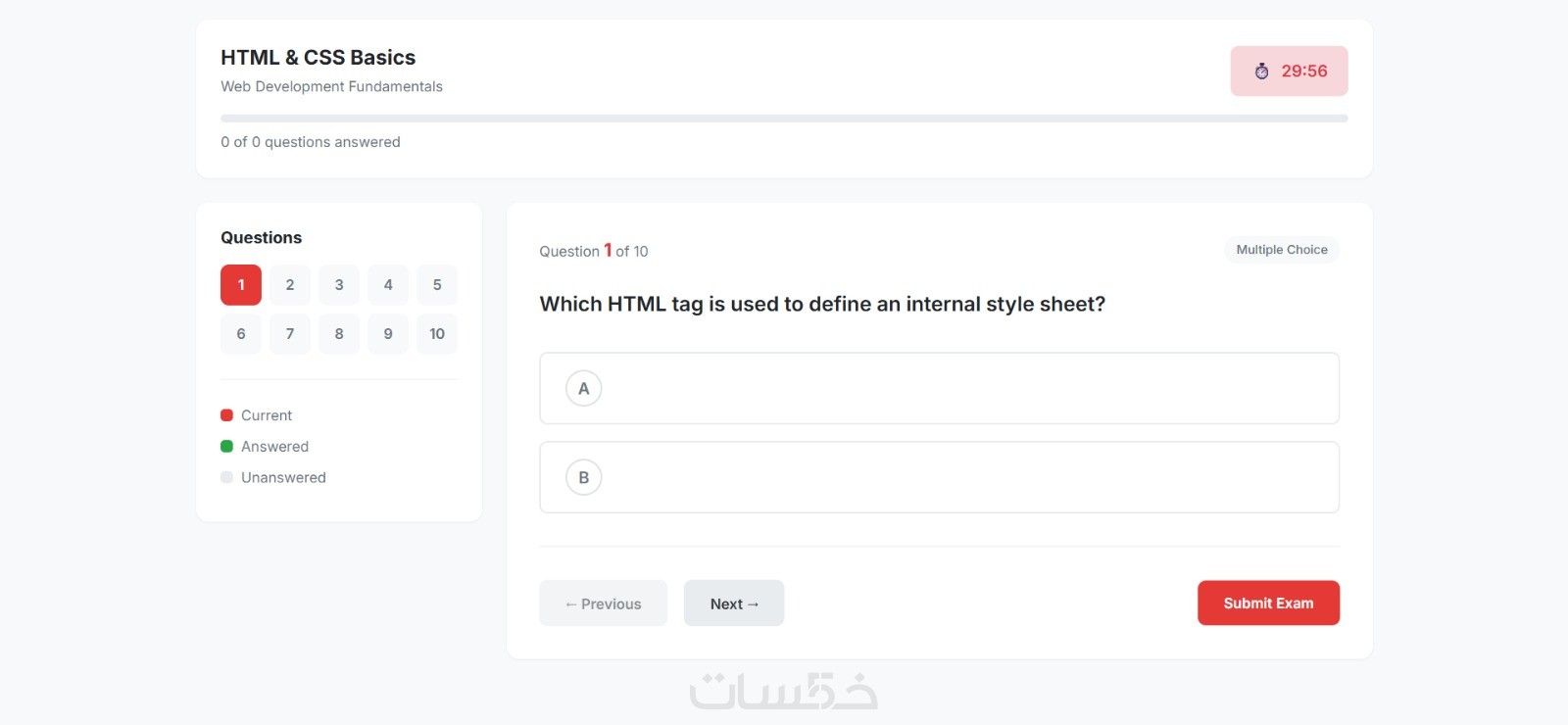Select question 9 in navigator
Screen dimensions: 1568x725
(x=388, y=334)
